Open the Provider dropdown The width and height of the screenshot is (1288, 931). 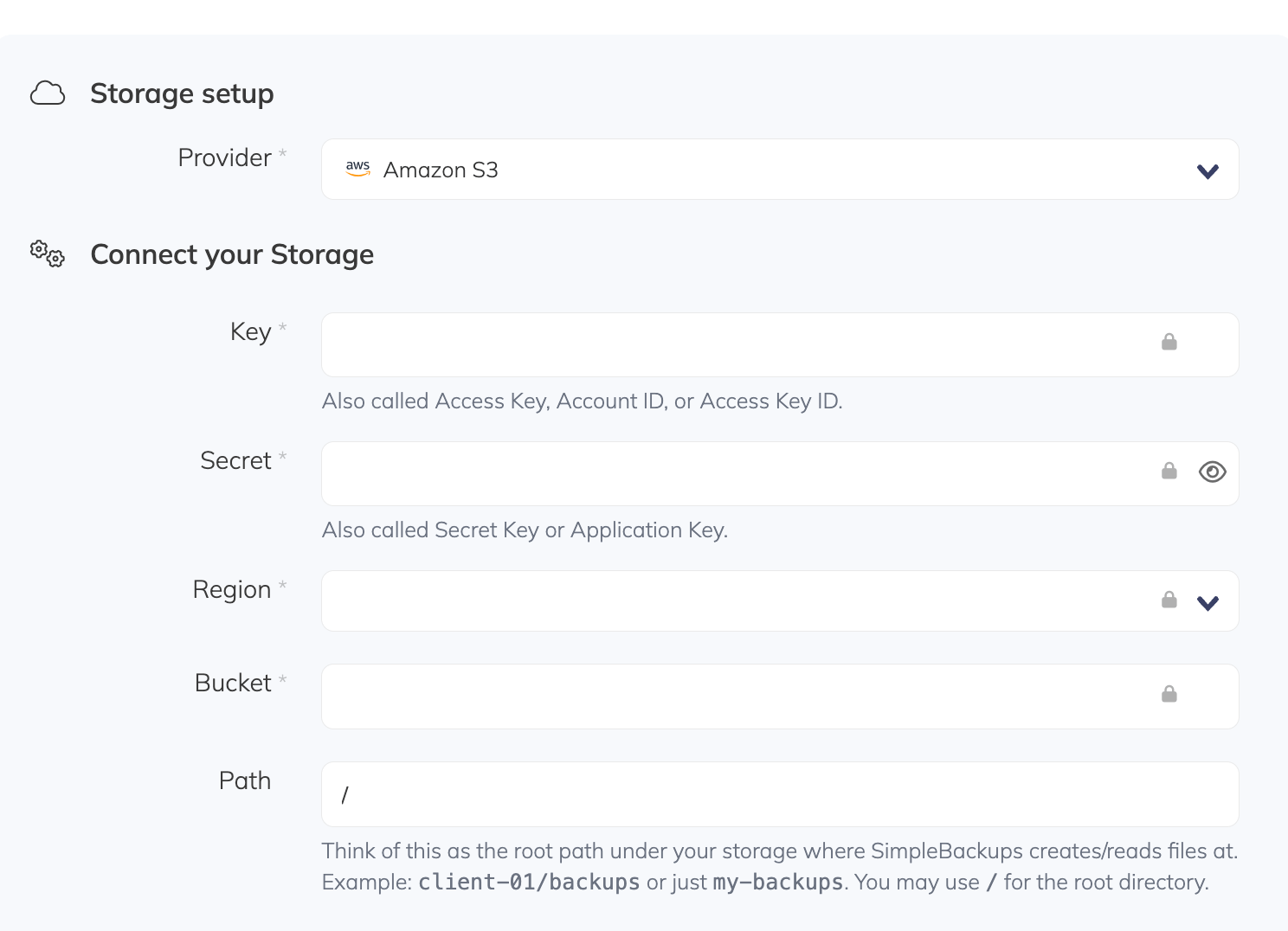coord(1207,170)
